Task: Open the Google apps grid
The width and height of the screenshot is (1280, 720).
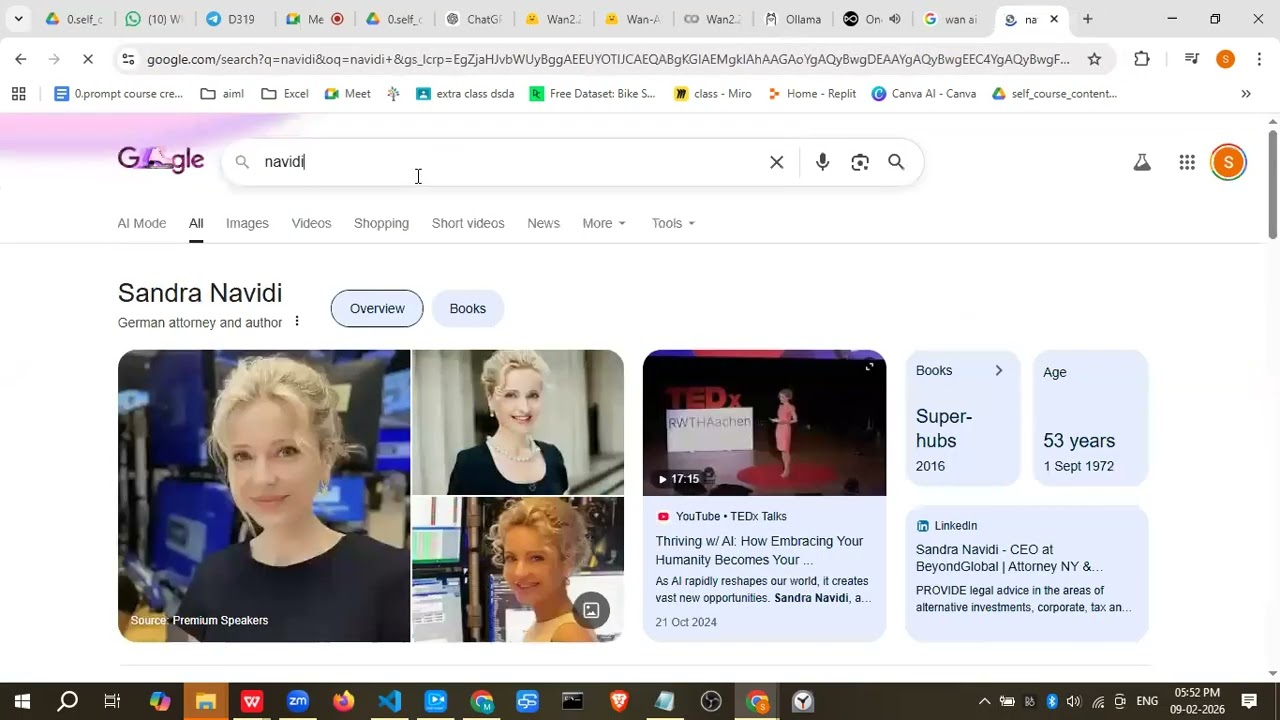Action: click(x=1187, y=162)
